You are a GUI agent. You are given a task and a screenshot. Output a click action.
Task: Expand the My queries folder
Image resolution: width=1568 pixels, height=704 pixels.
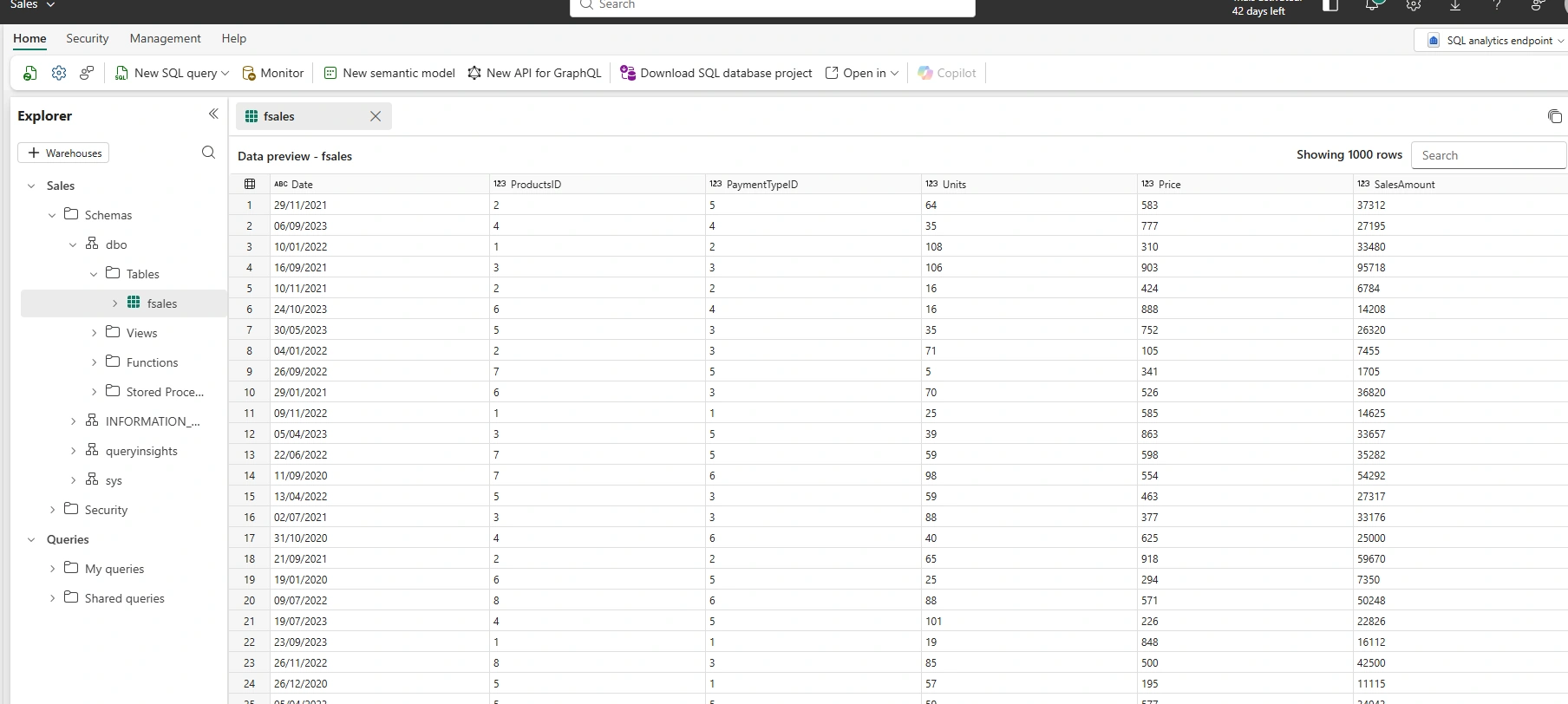(x=52, y=569)
